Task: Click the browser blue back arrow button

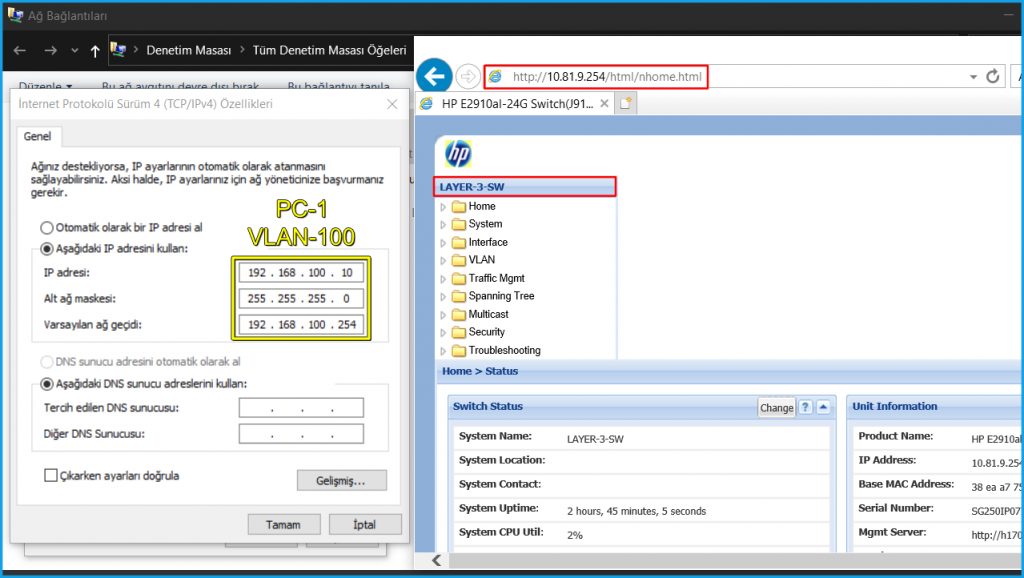Action: pyautogui.click(x=434, y=76)
